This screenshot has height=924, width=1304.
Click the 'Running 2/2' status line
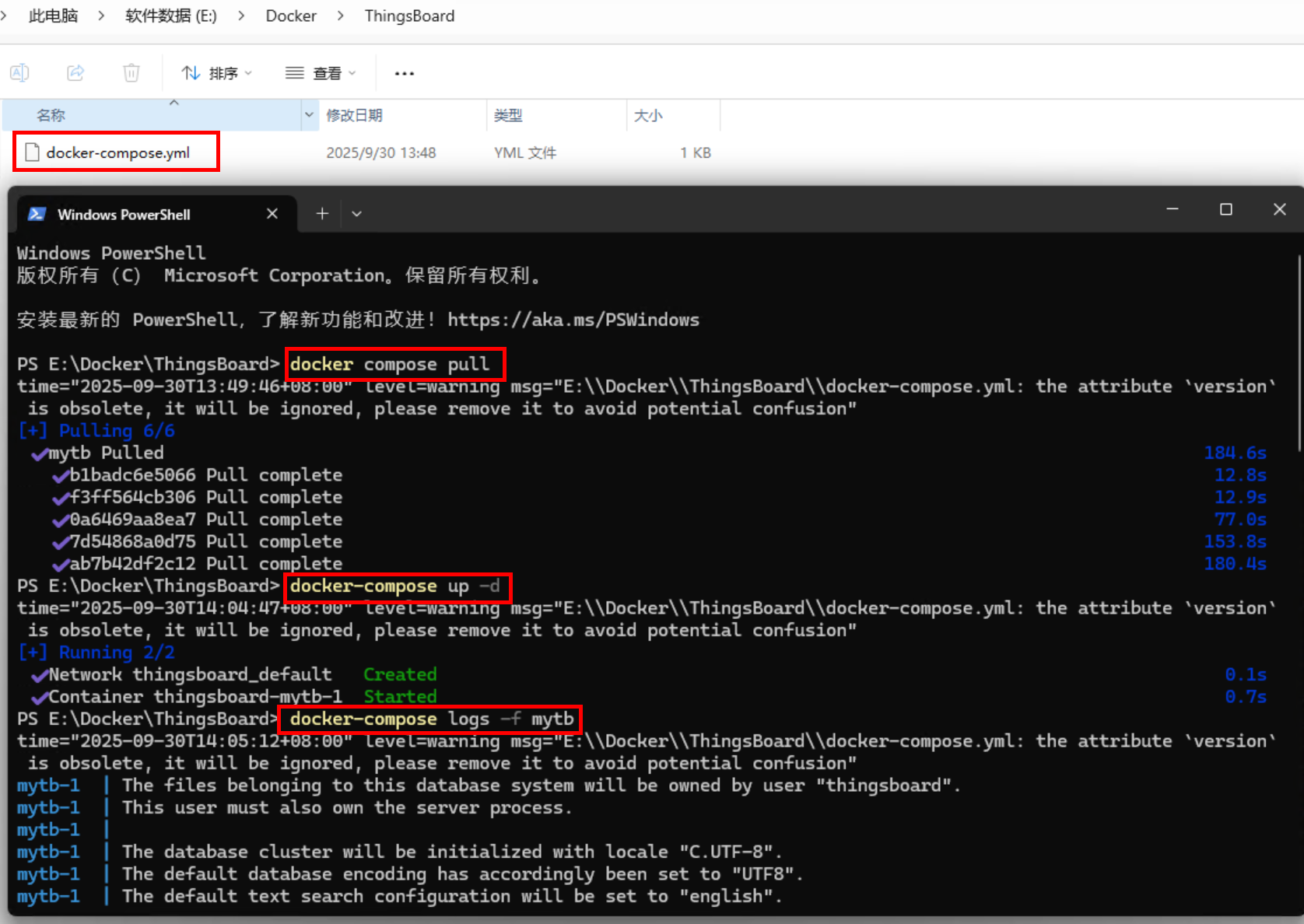click(x=96, y=652)
